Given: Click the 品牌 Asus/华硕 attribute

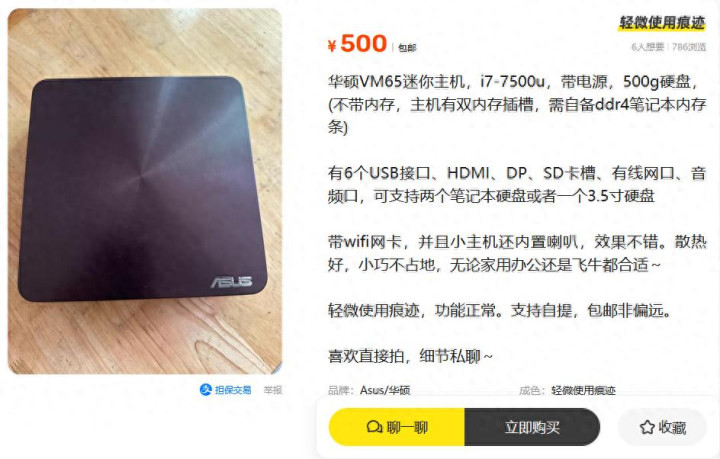Looking at the screenshot, I should point(369,390).
